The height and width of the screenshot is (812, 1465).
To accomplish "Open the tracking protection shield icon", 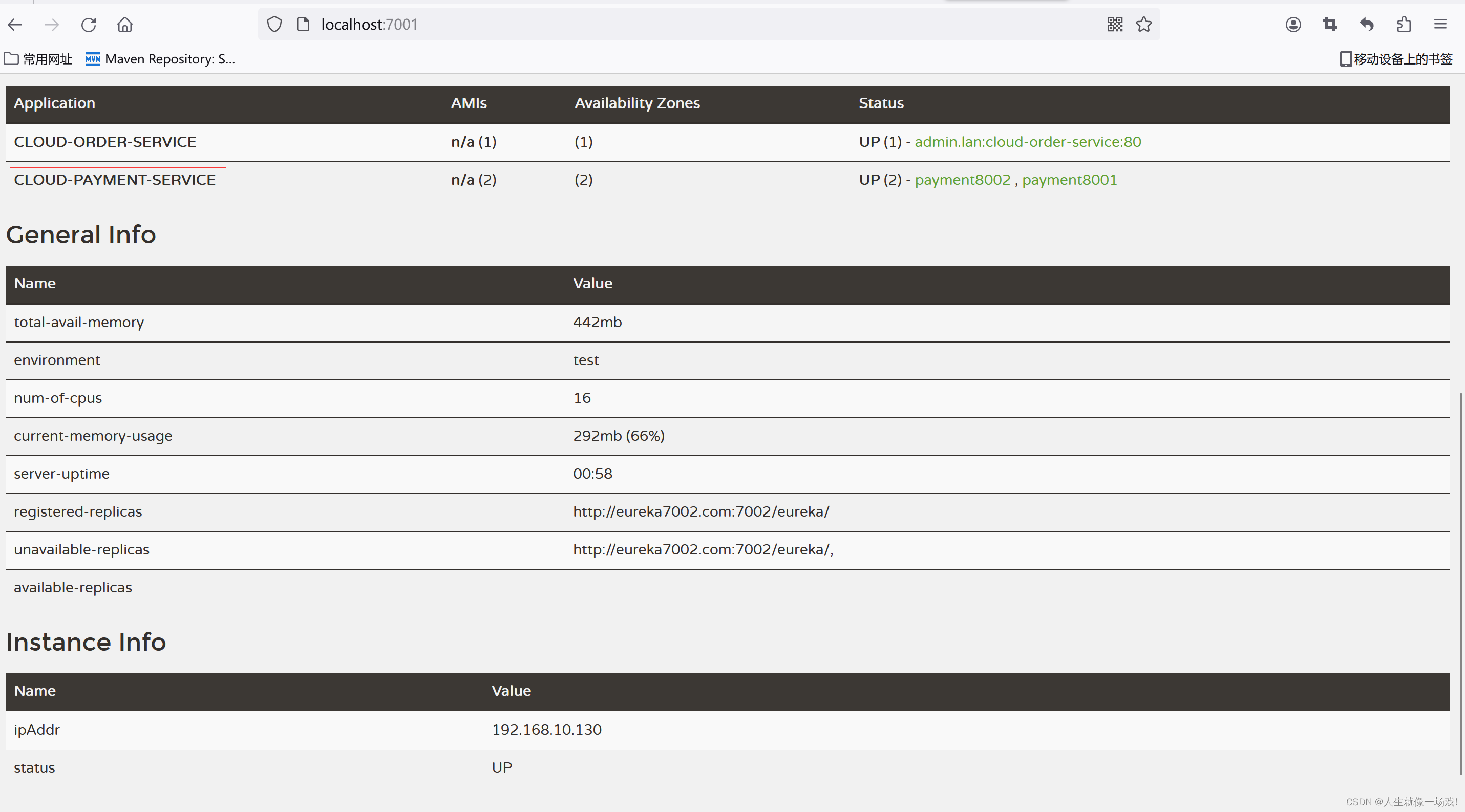I will tap(274, 25).
